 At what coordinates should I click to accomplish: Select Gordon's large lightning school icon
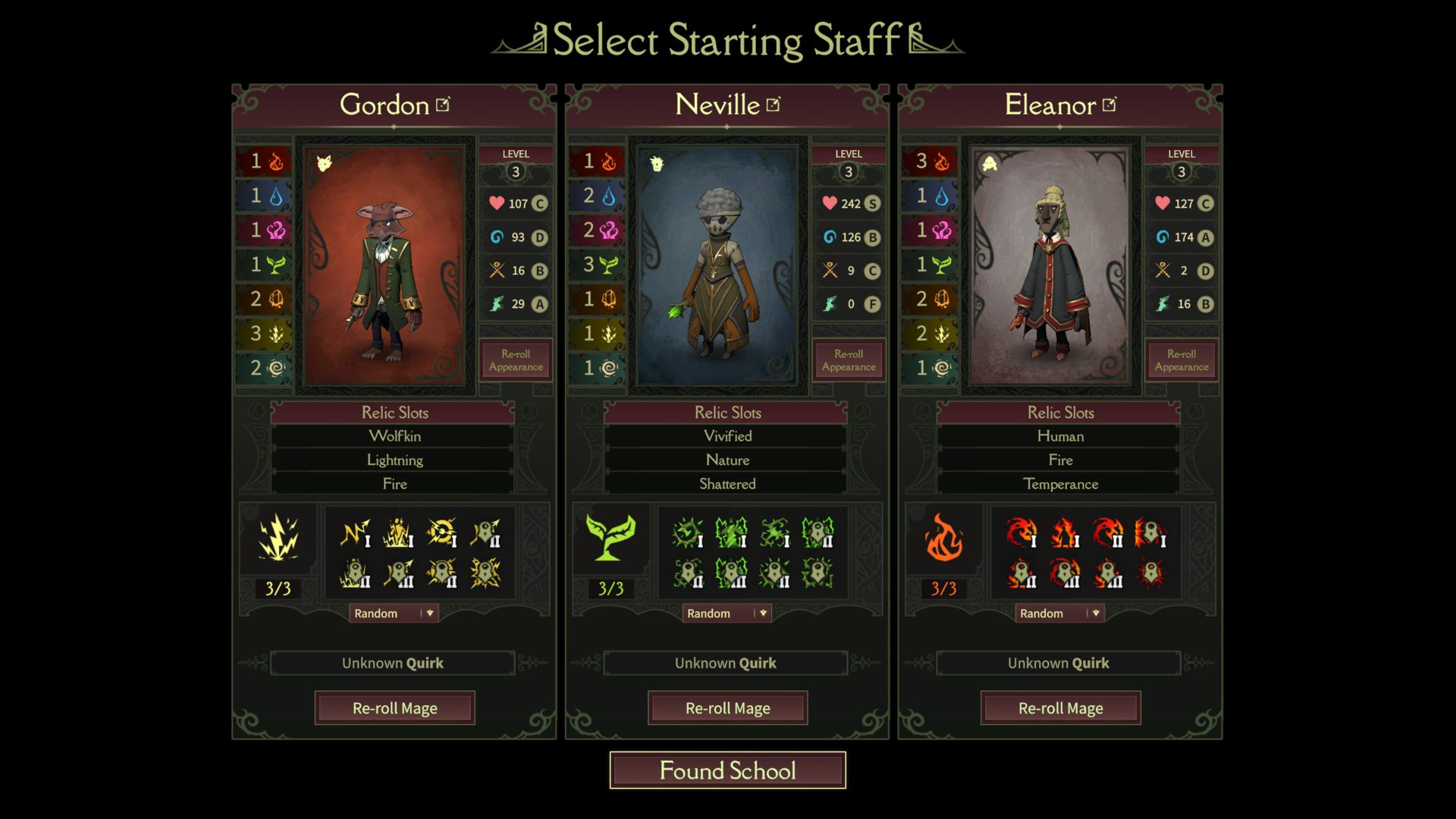click(x=278, y=538)
